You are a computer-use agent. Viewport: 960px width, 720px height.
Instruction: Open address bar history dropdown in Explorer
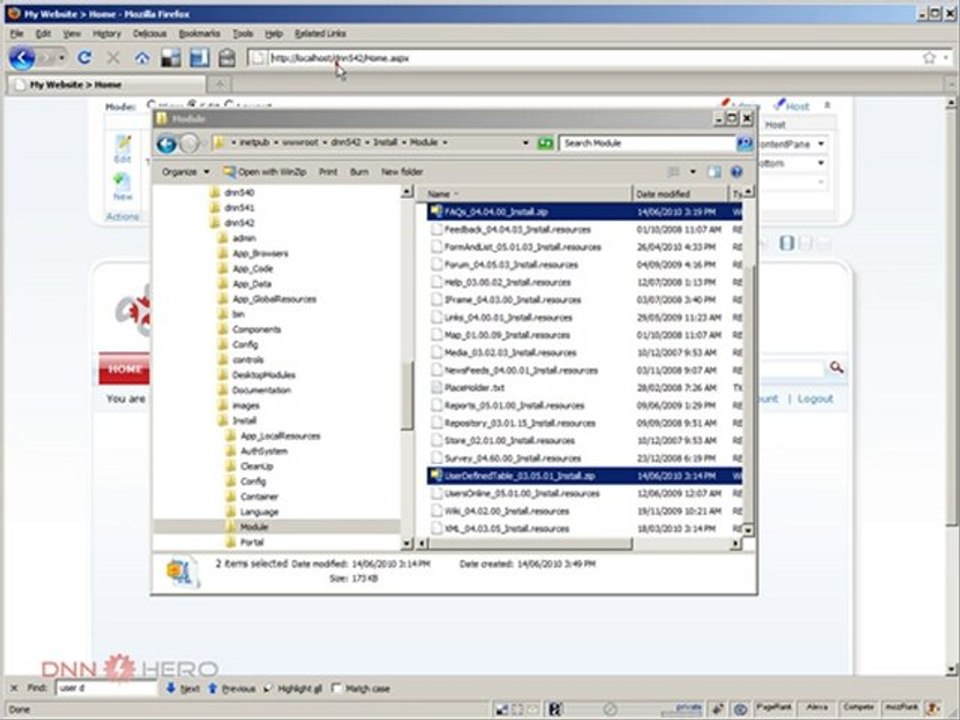(525, 143)
